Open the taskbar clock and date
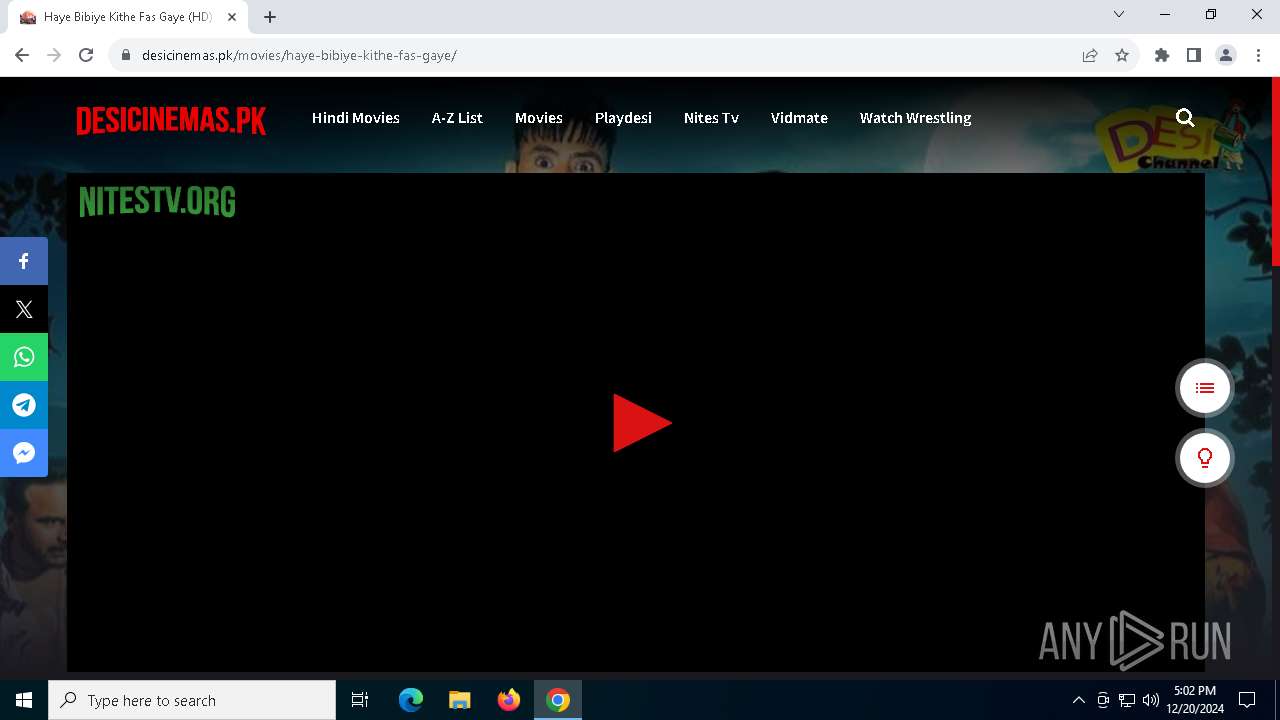Screen dimensions: 1280x720 [1195, 700]
